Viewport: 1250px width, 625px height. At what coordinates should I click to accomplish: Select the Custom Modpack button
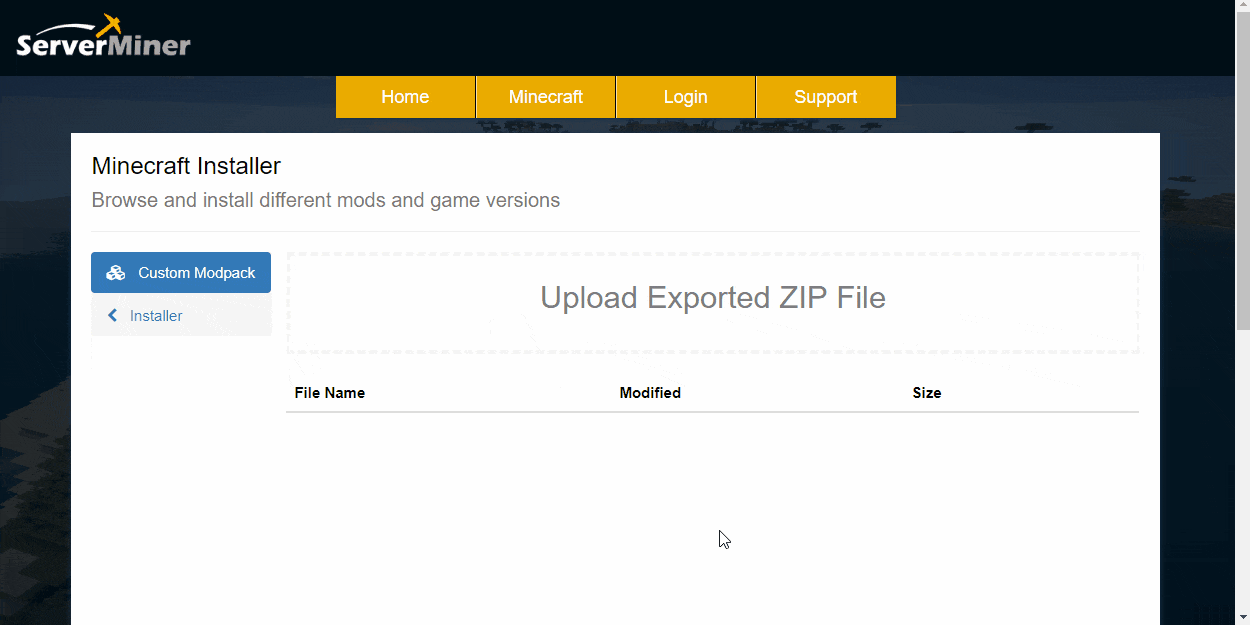[x=181, y=273]
